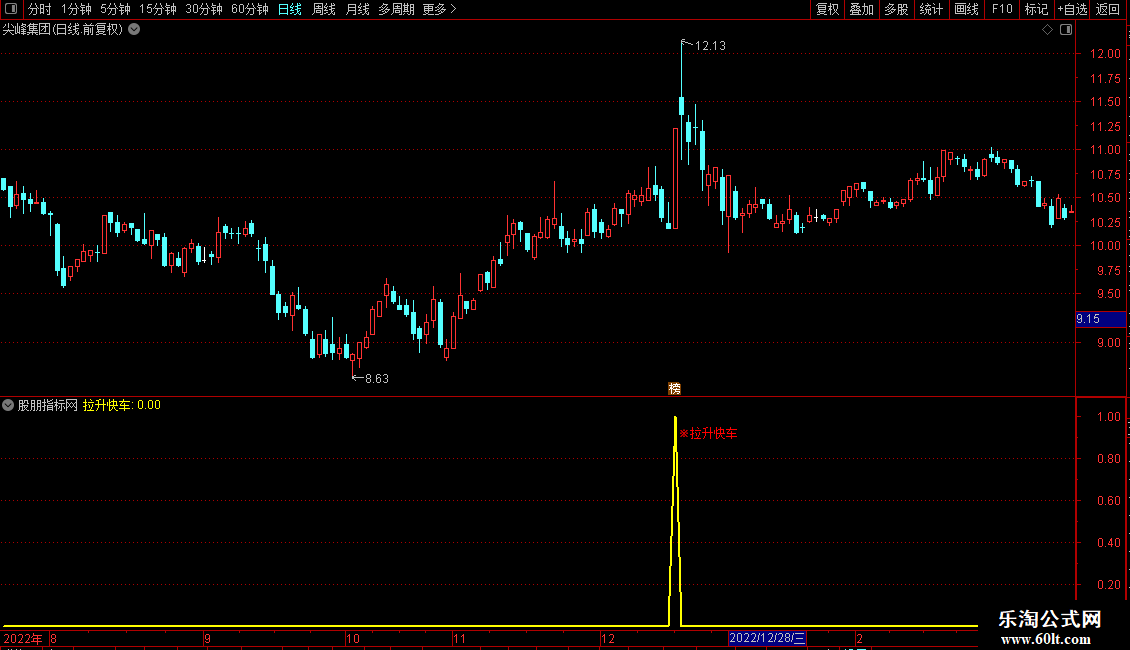
Task: Click the 2022/12/28/三 date label
Action: pos(767,638)
